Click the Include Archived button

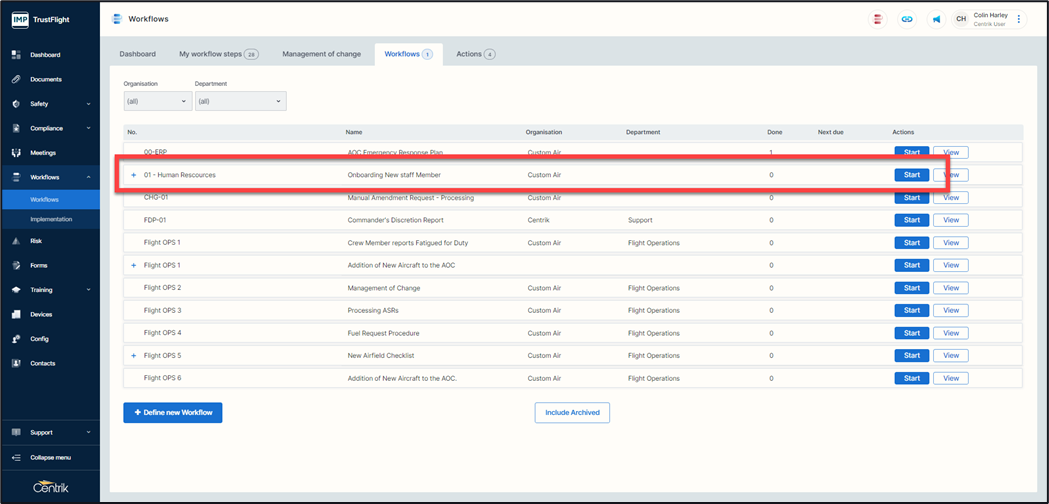coord(572,413)
